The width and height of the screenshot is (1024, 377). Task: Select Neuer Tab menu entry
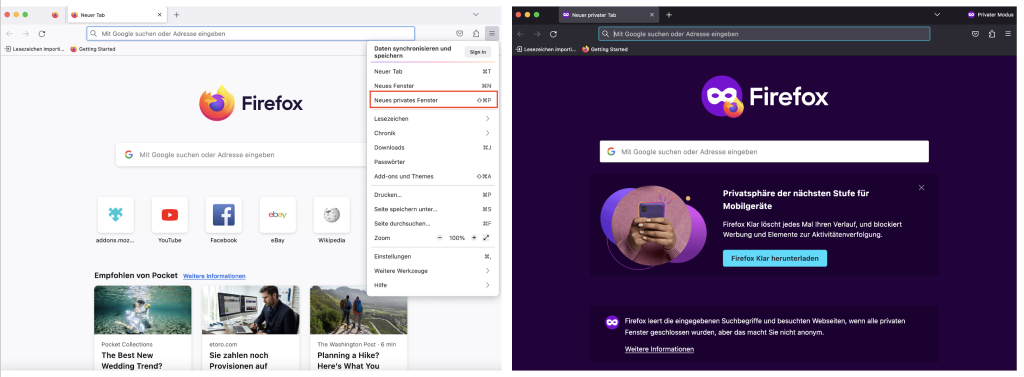tap(433, 71)
